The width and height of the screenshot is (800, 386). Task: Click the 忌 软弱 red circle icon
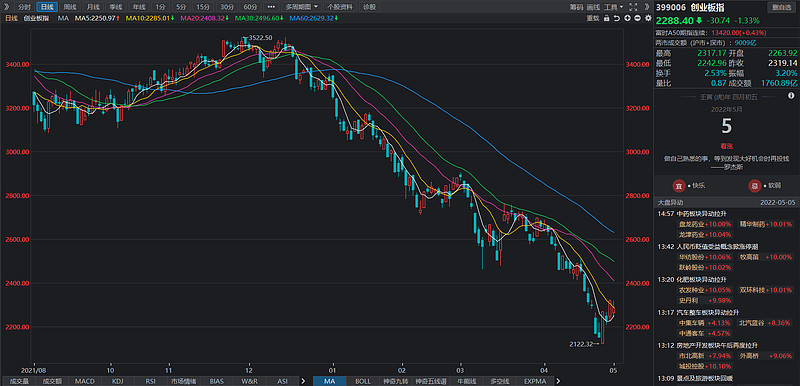pos(754,186)
